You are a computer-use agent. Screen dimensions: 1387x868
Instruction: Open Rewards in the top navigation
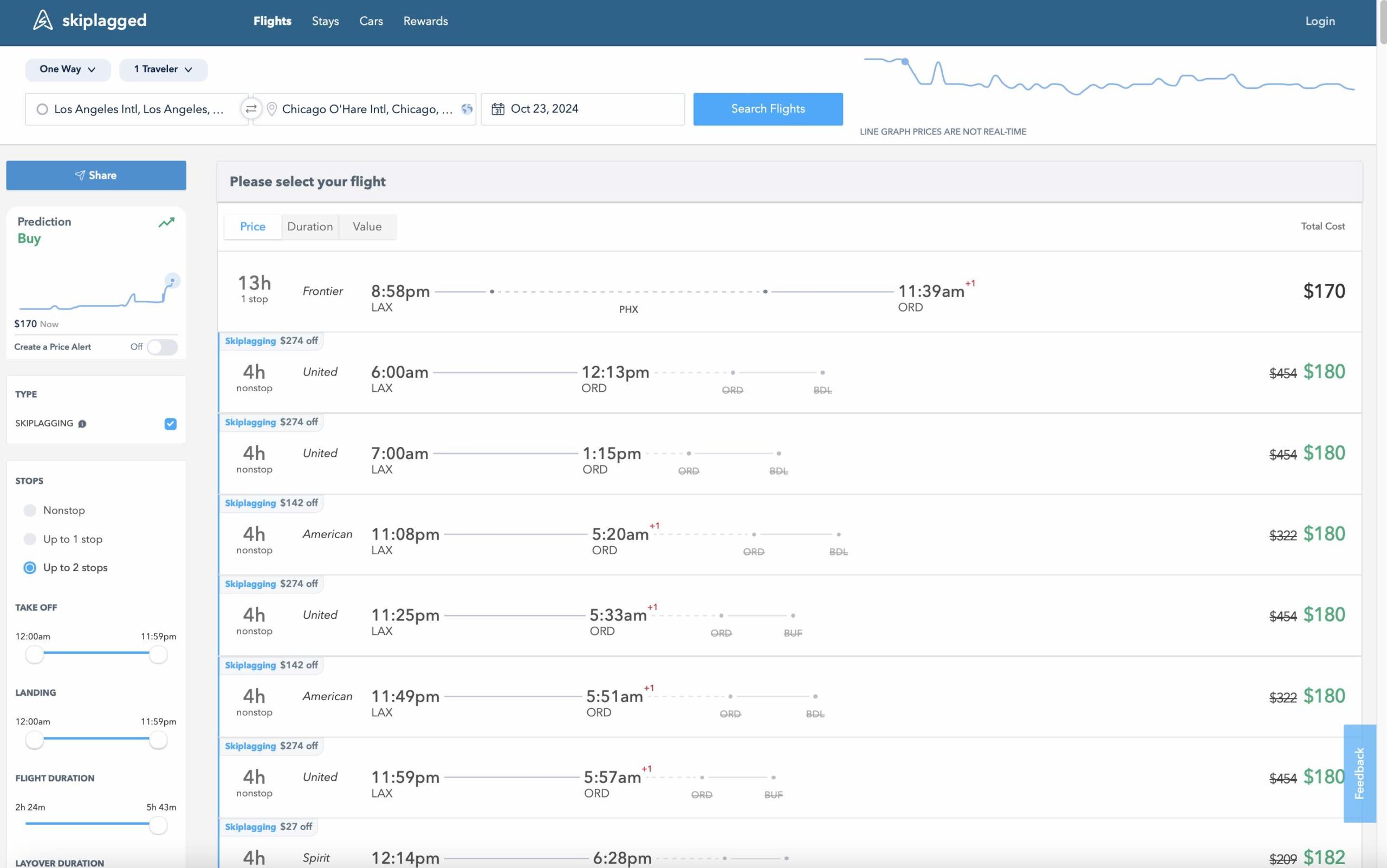coord(425,21)
